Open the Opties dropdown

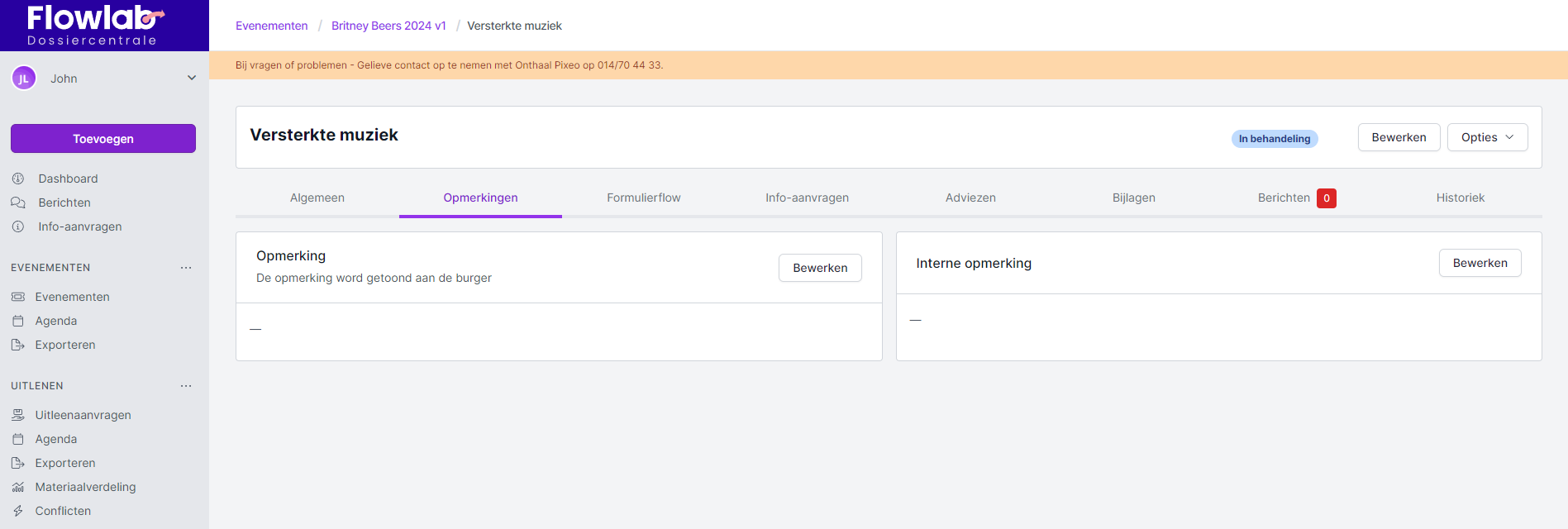point(1487,137)
